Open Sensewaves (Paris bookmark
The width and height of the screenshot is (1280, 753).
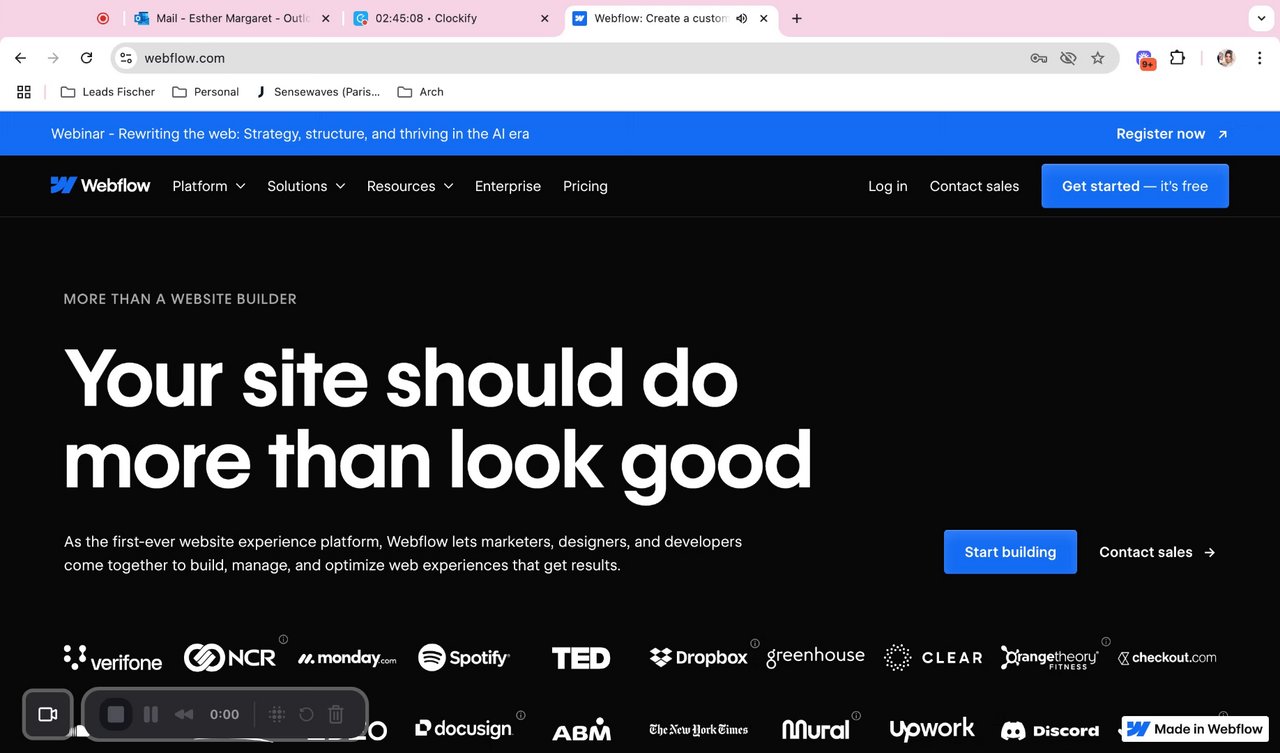click(x=319, y=92)
